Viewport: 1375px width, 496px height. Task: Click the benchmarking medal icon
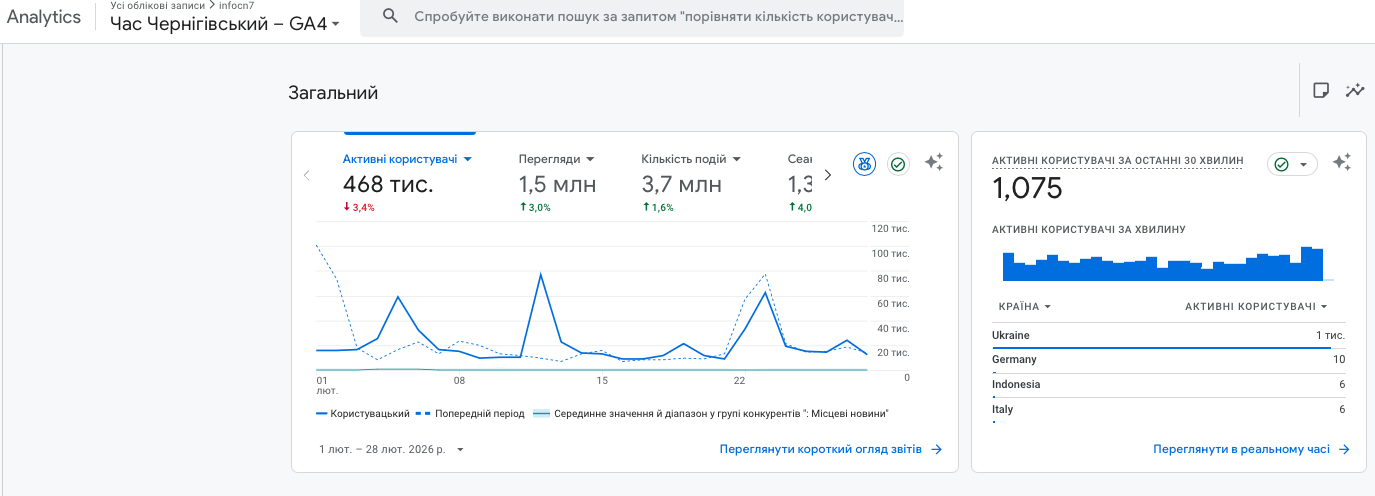pyautogui.click(x=865, y=164)
